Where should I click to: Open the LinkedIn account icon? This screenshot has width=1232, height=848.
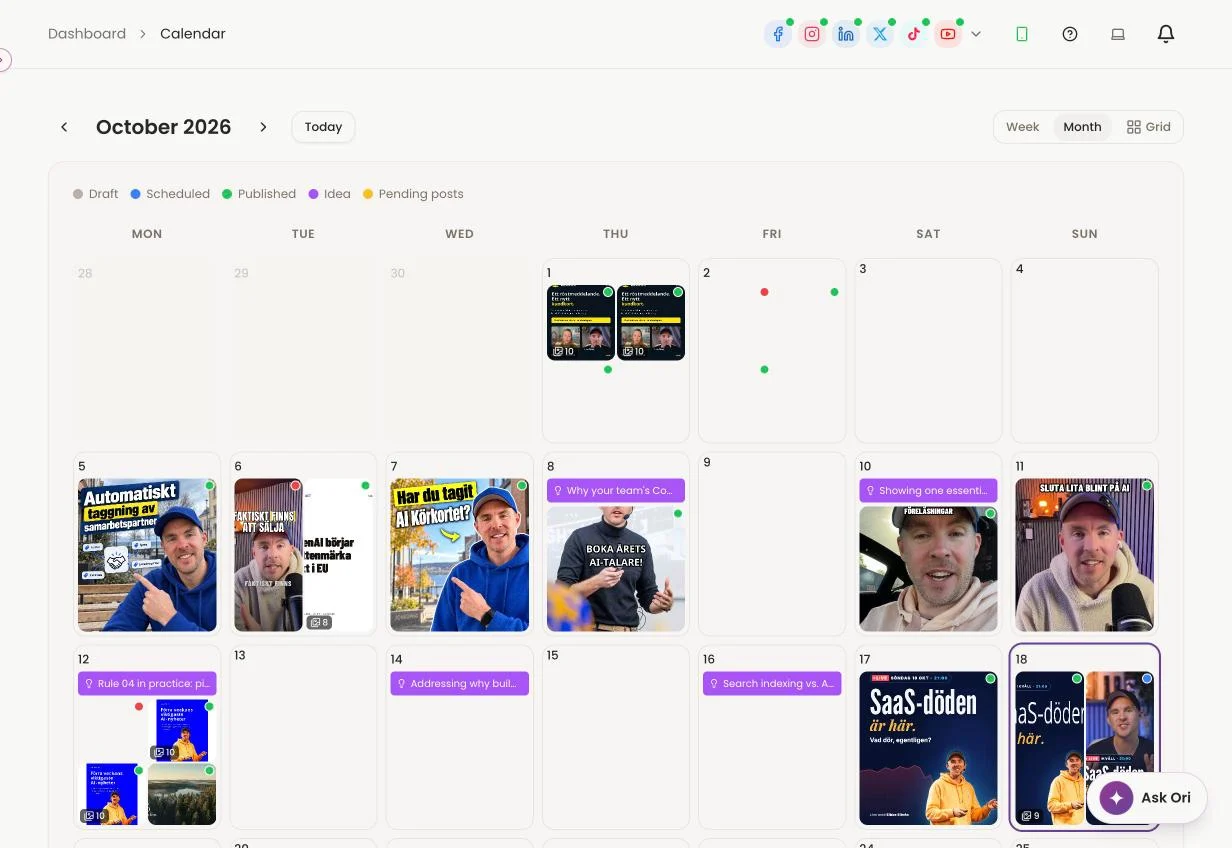click(x=846, y=34)
